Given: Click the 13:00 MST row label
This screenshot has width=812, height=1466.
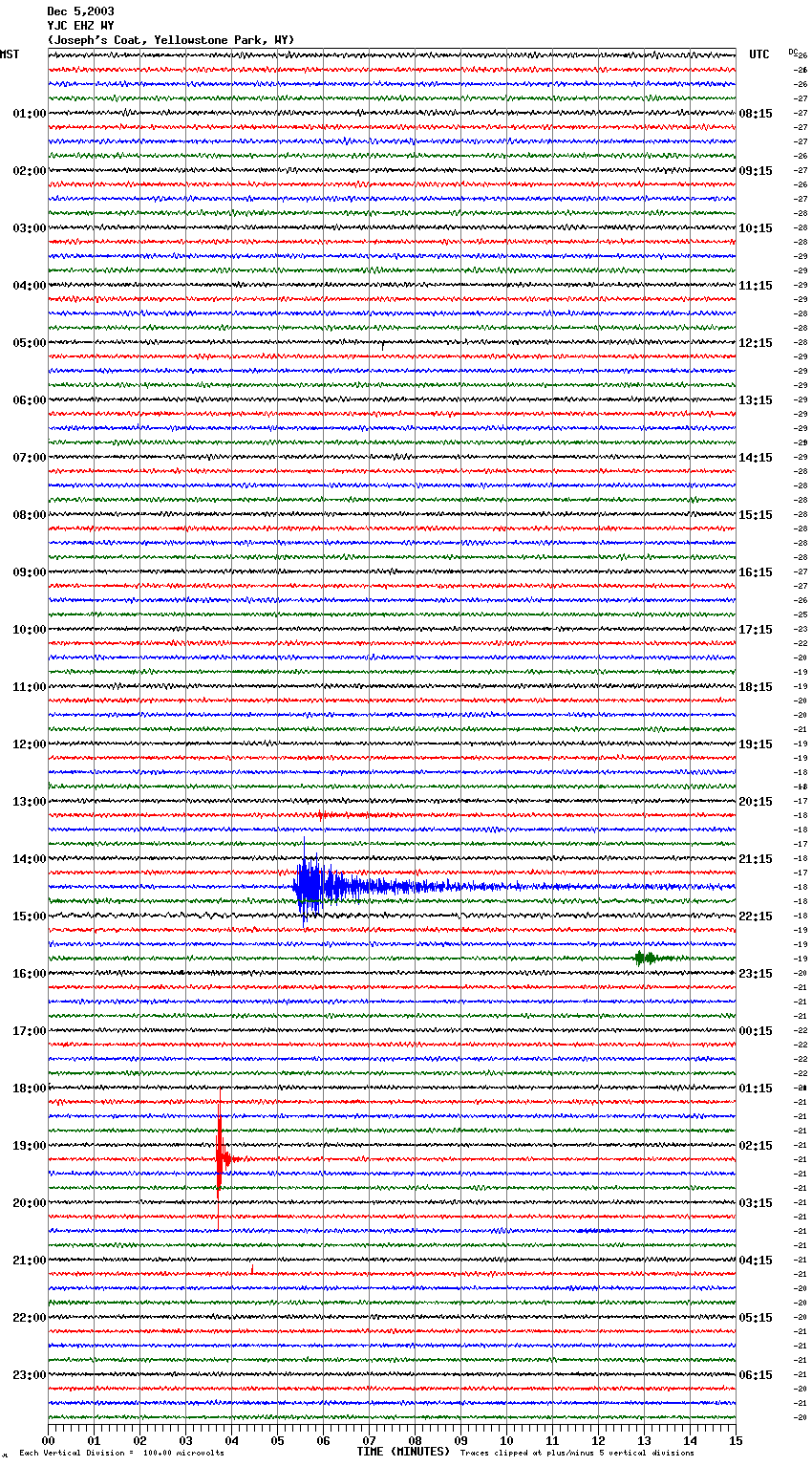Looking at the screenshot, I should point(30,802).
